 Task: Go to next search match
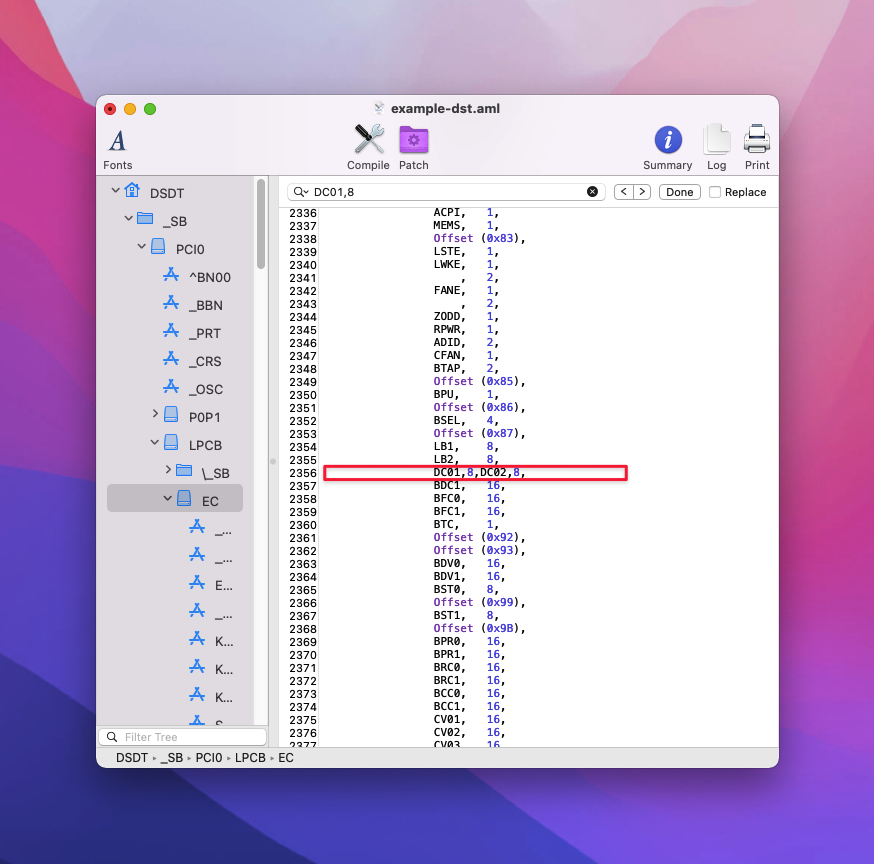[642, 192]
